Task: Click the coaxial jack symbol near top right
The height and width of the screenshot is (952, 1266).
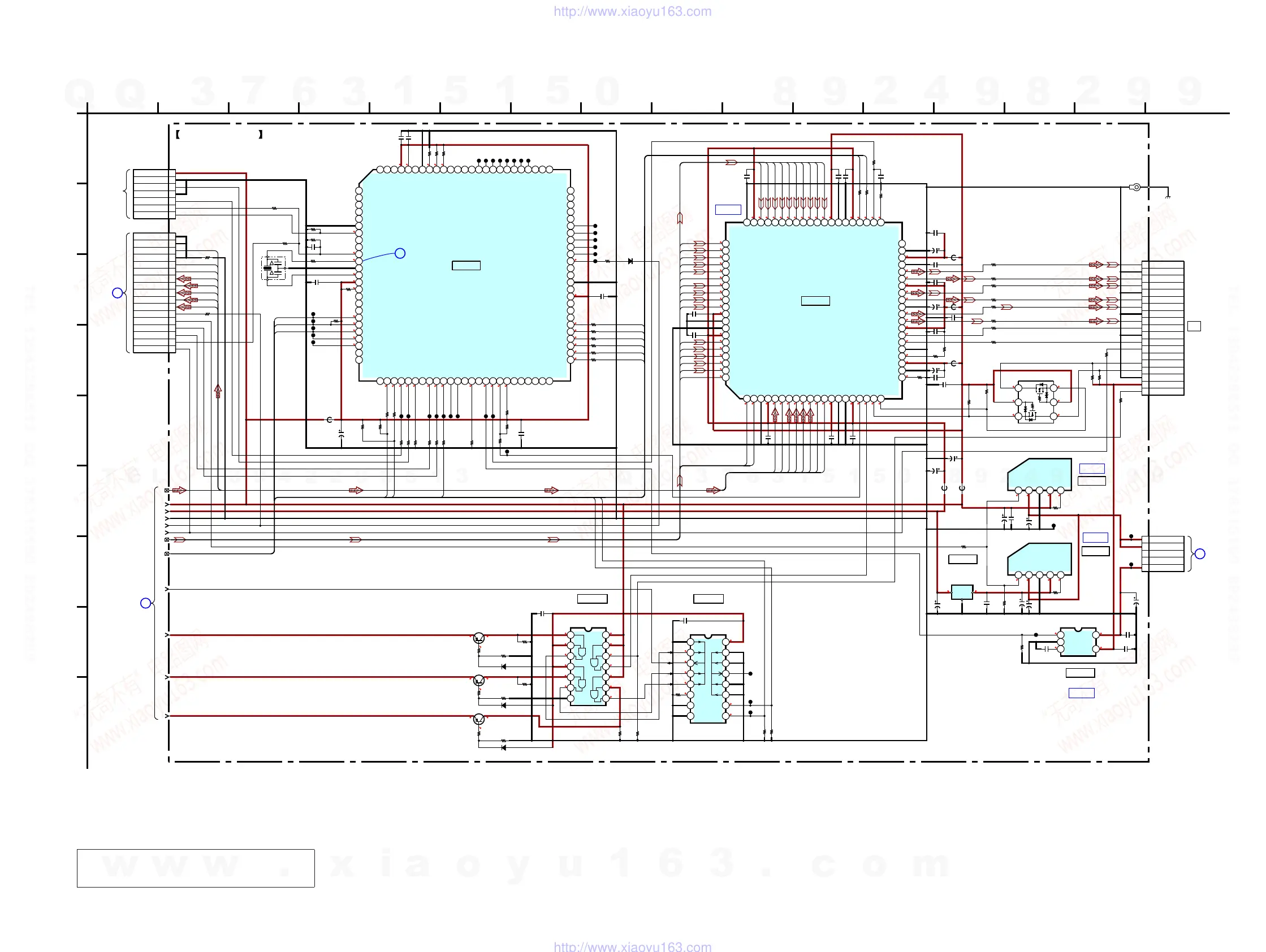Action: (1136, 187)
